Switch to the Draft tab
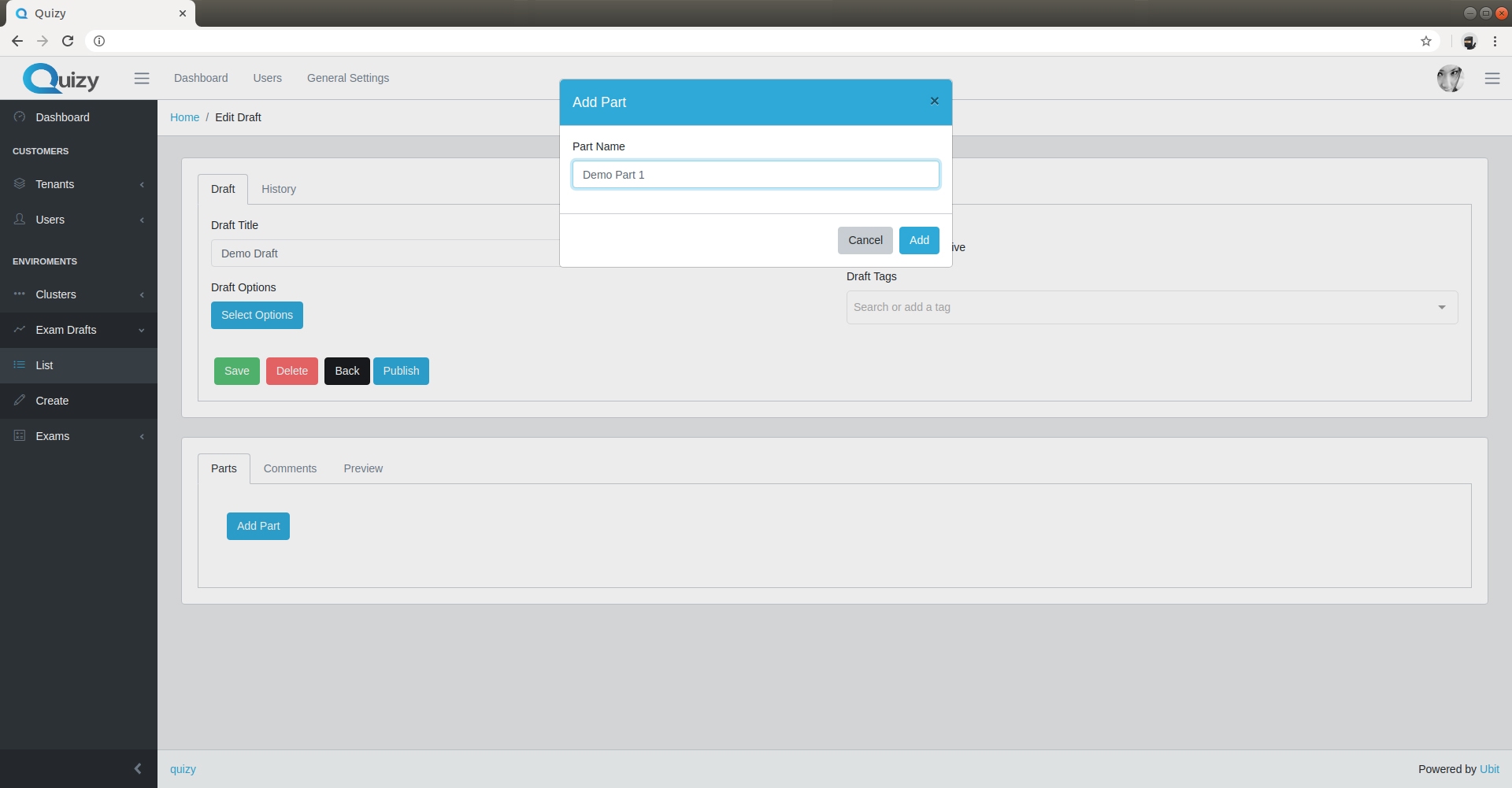Image resolution: width=1512 pixels, height=788 pixels. click(223, 189)
